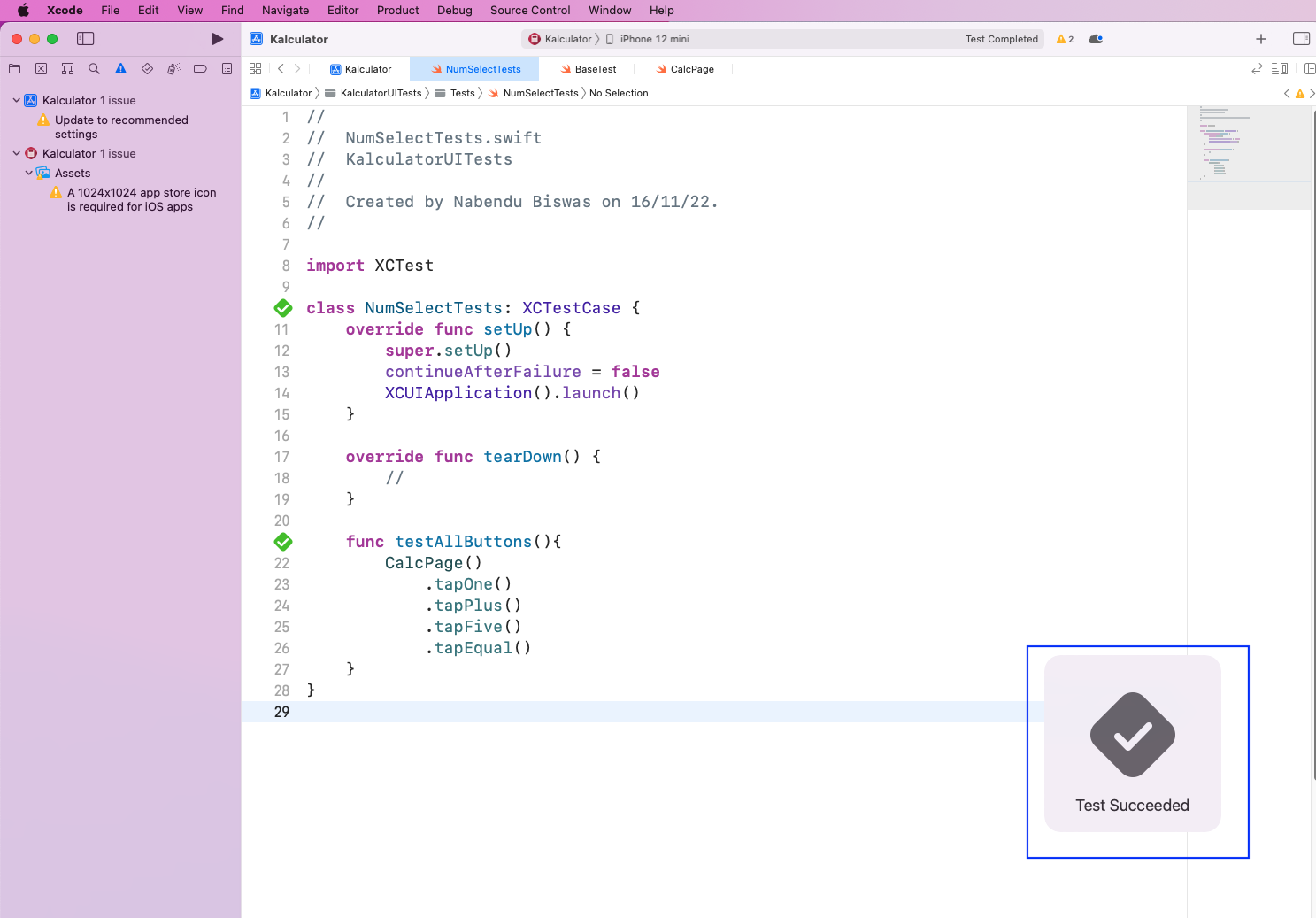Image resolution: width=1316 pixels, height=918 pixels.
Task: Open the Kalculator scheme selector
Action: (x=560, y=39)
